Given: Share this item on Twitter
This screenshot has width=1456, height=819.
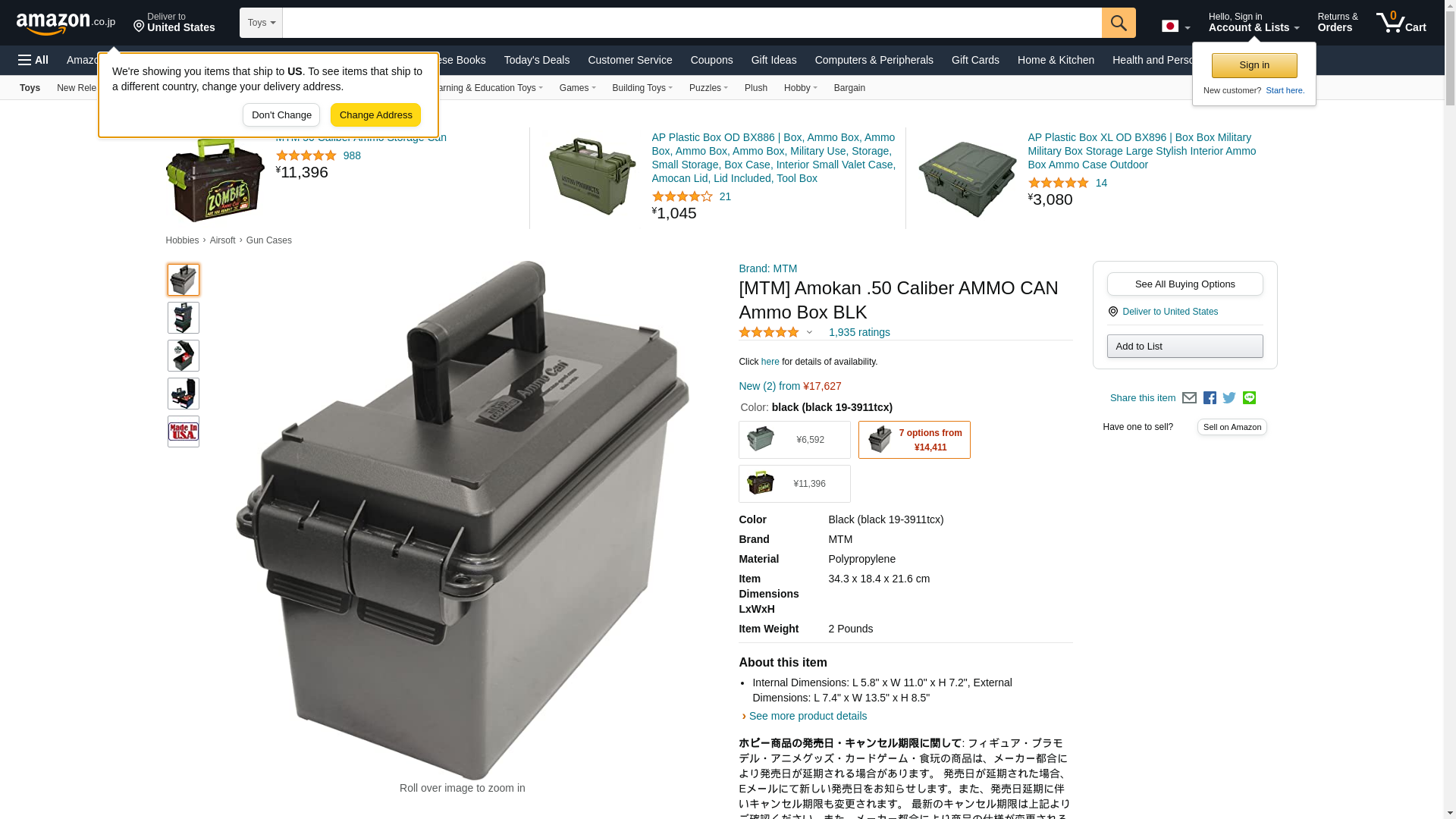Looking at the screenshot, I should tap(1229, 398).
